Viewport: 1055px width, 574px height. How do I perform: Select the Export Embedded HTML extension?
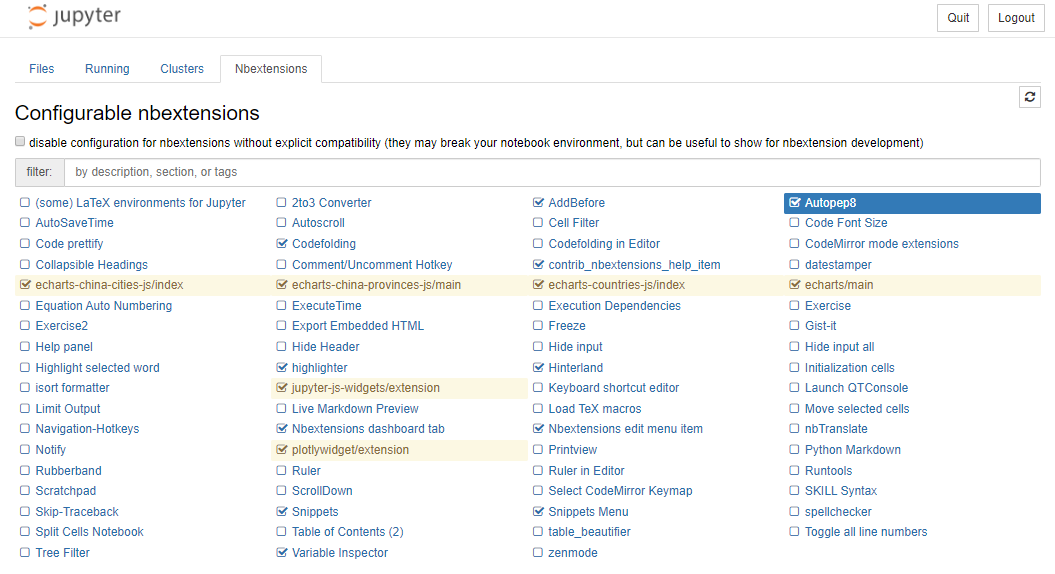point(358,326)
